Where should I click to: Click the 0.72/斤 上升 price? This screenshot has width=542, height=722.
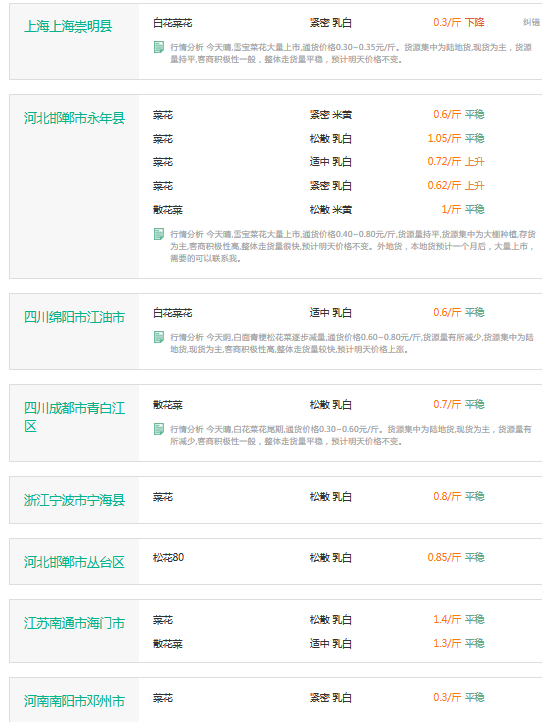[456, 162]
